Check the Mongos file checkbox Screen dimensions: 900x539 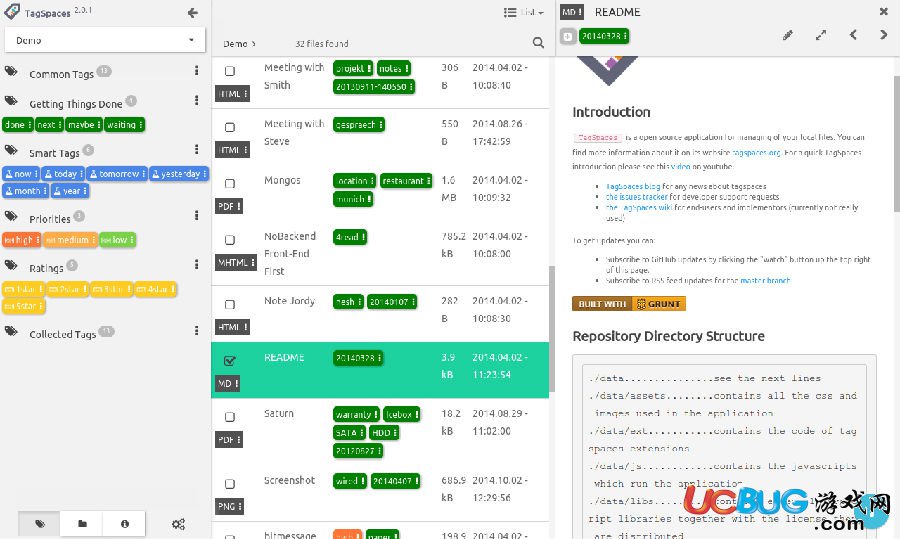[230, 183]
